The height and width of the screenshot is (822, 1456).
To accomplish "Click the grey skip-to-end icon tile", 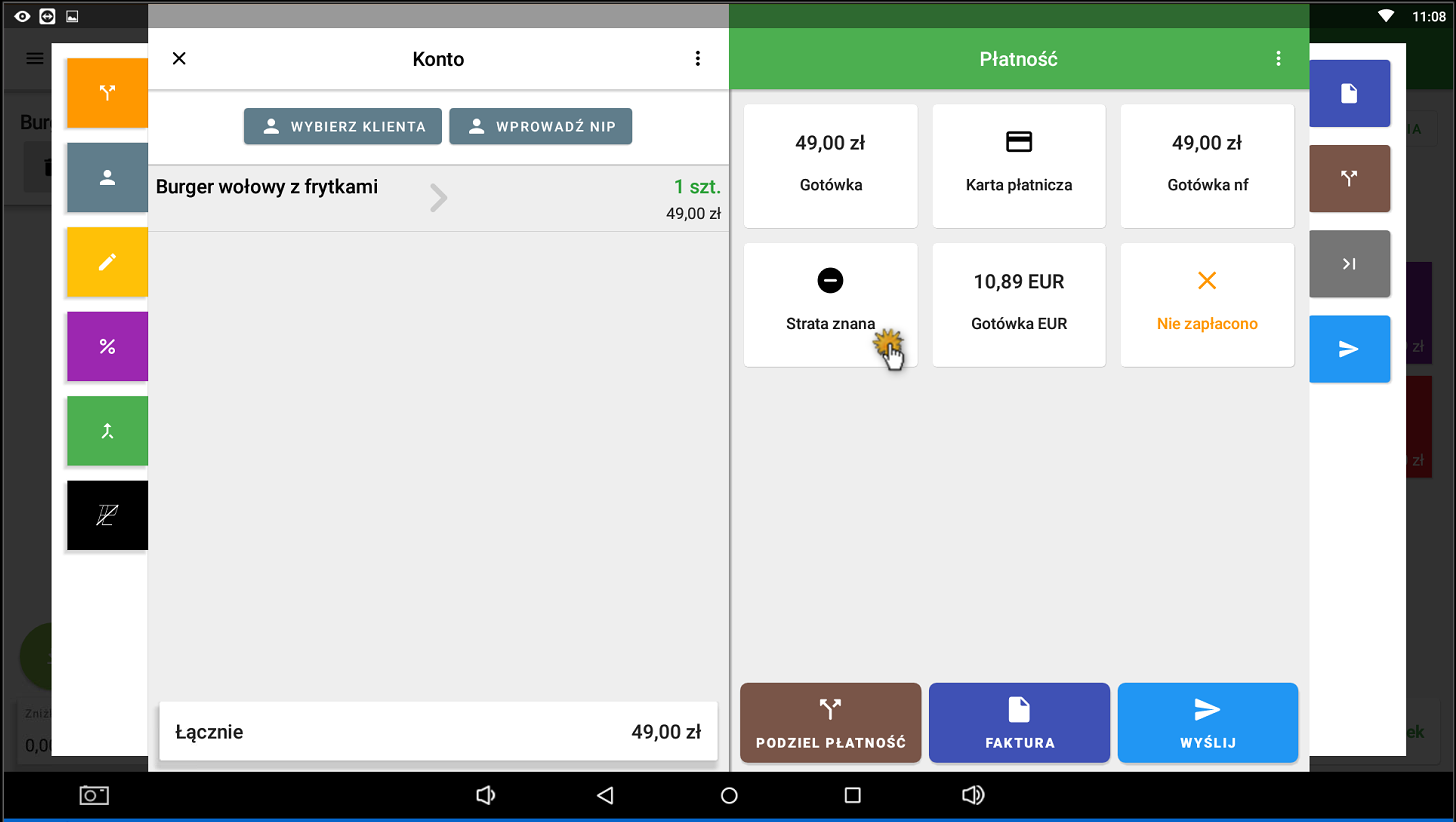I will click(1349, 264).
